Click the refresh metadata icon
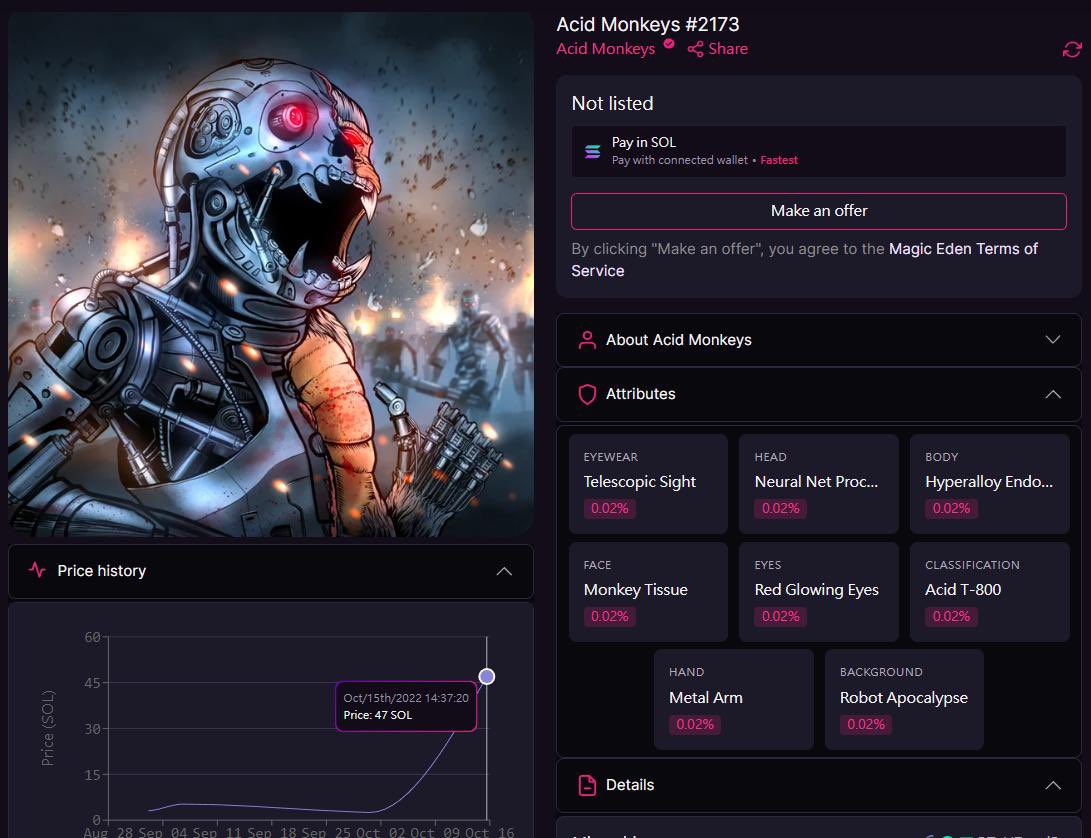 1072,49
